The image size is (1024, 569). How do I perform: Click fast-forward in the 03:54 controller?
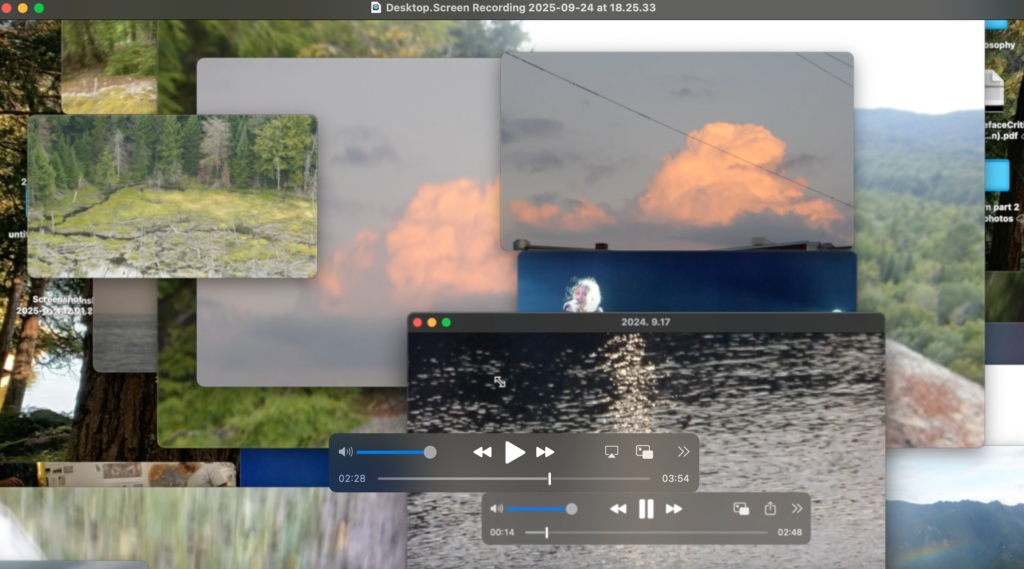(x=545, y=452)
